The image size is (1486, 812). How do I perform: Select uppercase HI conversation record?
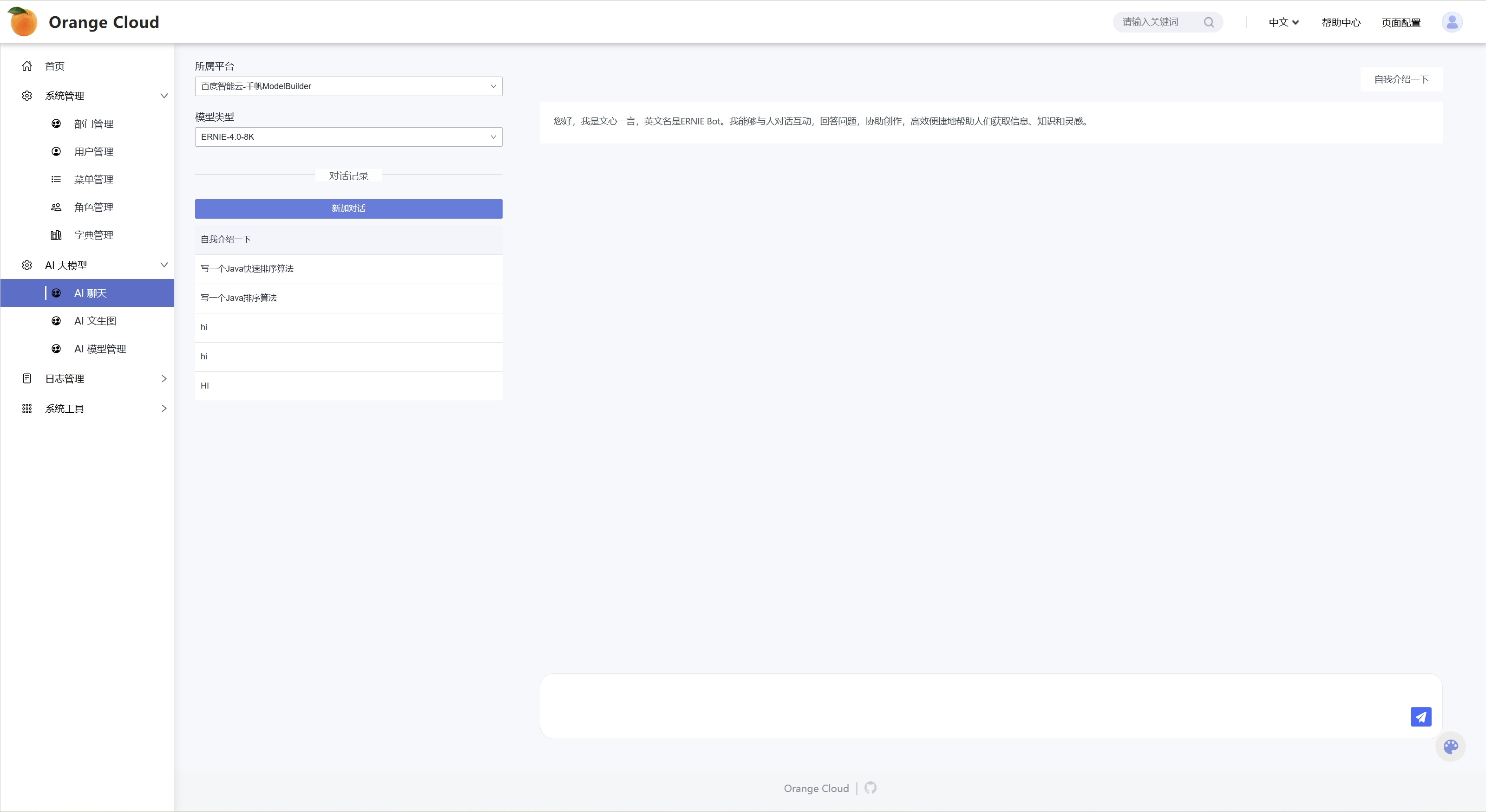(348, 386)
